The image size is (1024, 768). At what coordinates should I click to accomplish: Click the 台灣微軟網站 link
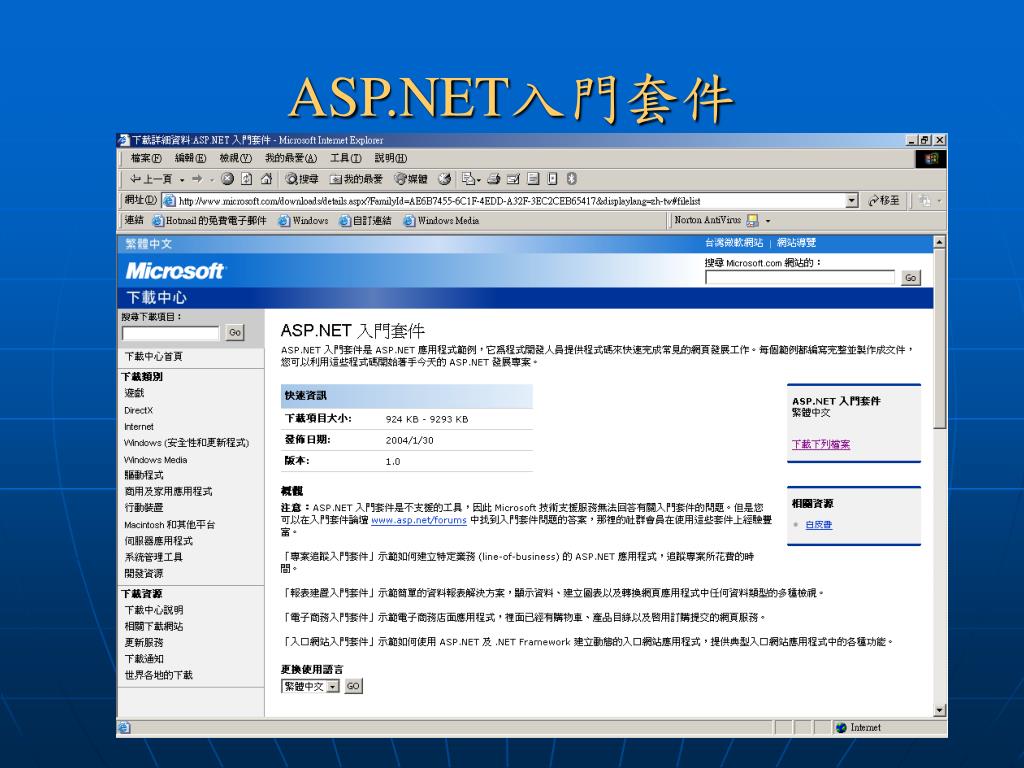tap(733, 242)
